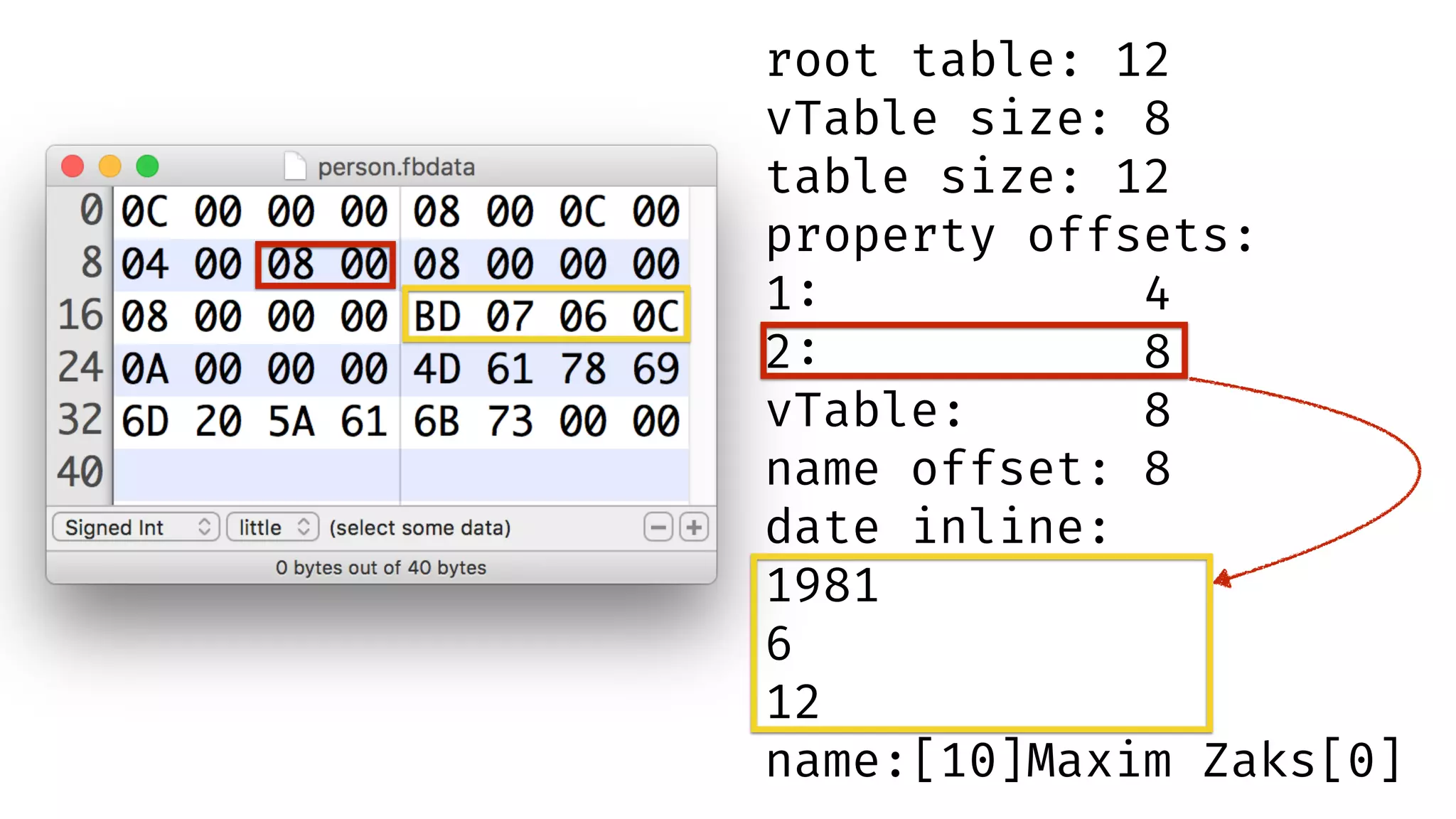Select hex byte BD in row 16
Image resolution: width=1456 pixels, height=819 pixels.
point(437,316)
